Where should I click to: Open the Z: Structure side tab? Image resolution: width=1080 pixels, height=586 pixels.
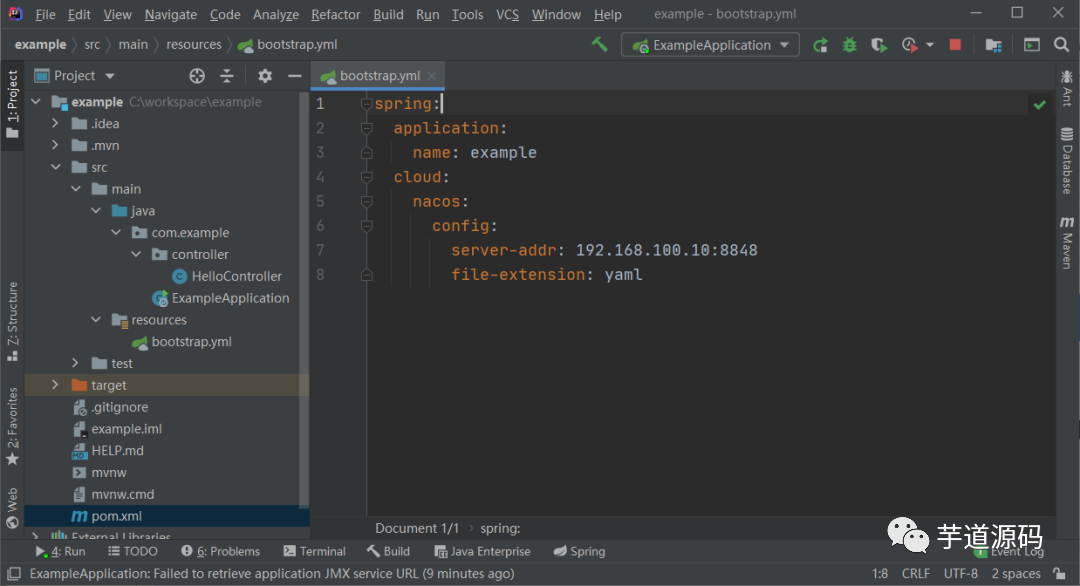(x=12, y=322)
